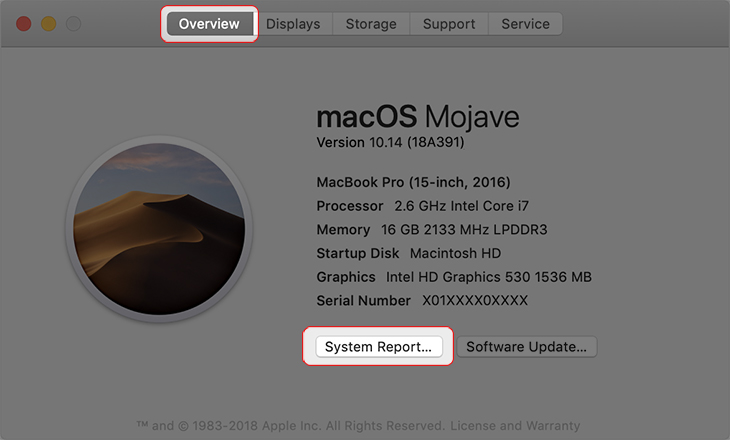The image size is (730, 440).
Task: Select the Overview tab
Action: pos(209,24)
